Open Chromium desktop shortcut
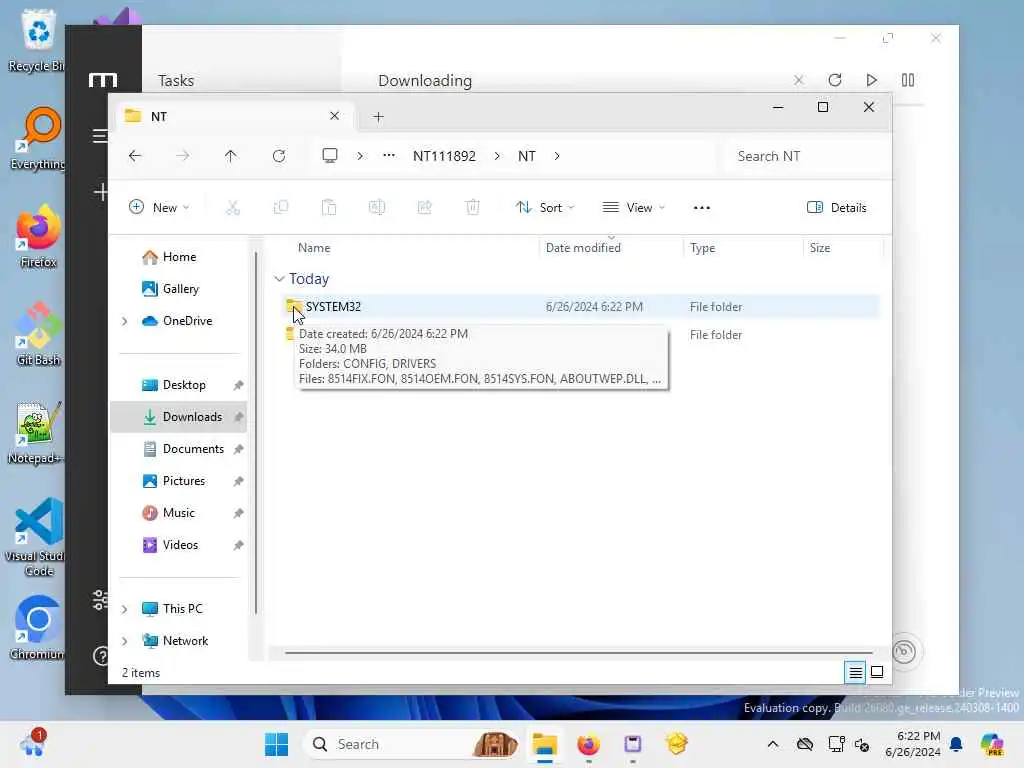 (38, 628)
